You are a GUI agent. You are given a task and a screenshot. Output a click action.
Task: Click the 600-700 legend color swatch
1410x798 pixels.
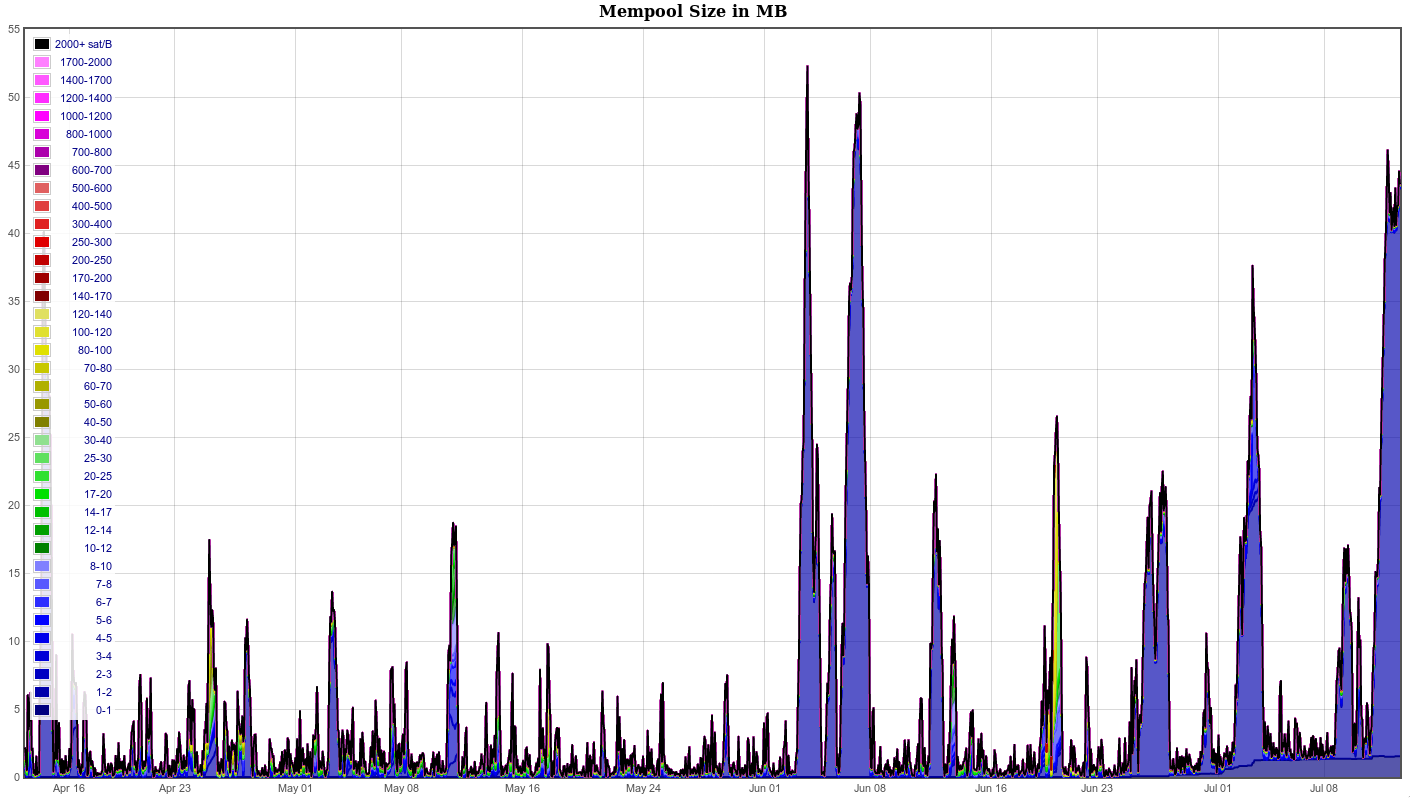(x=42, y=170)
